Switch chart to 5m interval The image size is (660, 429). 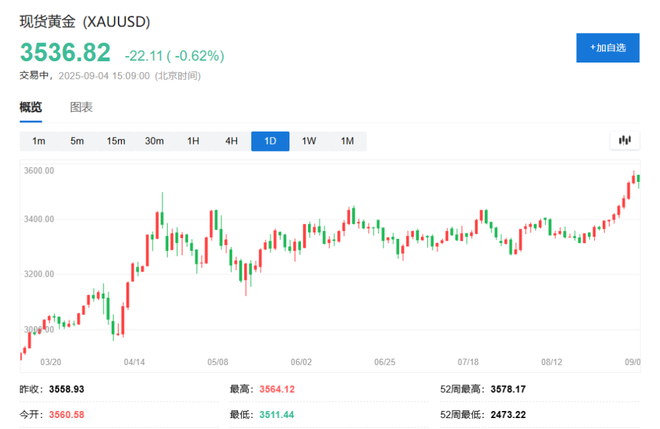(77, 141)
